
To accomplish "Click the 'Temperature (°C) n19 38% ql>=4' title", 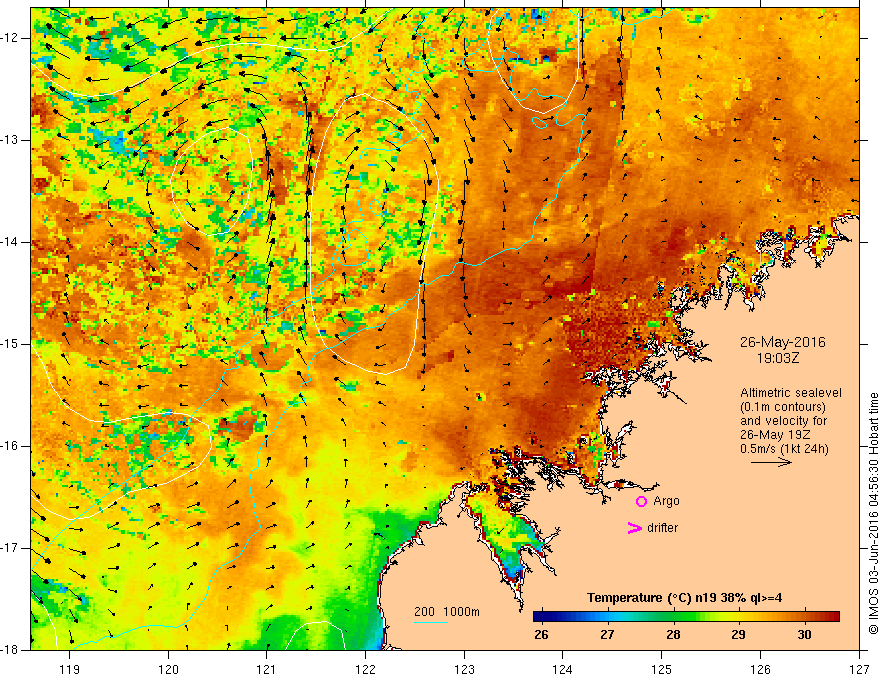I will point(684,598).
